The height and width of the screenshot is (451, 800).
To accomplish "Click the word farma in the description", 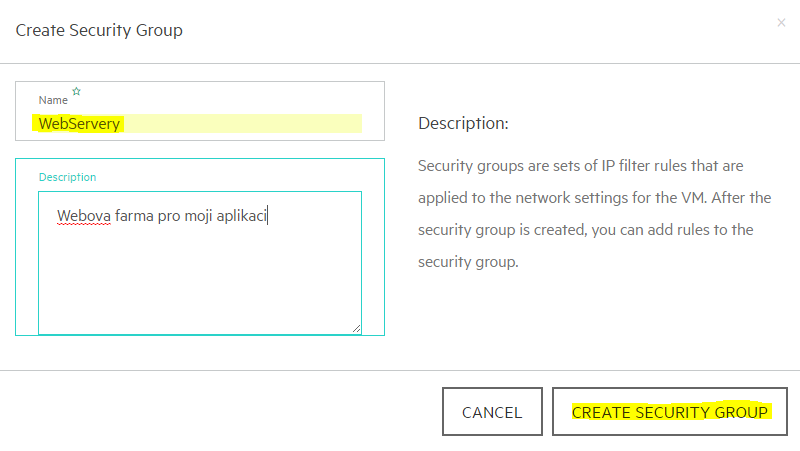I will pos(134,216).
